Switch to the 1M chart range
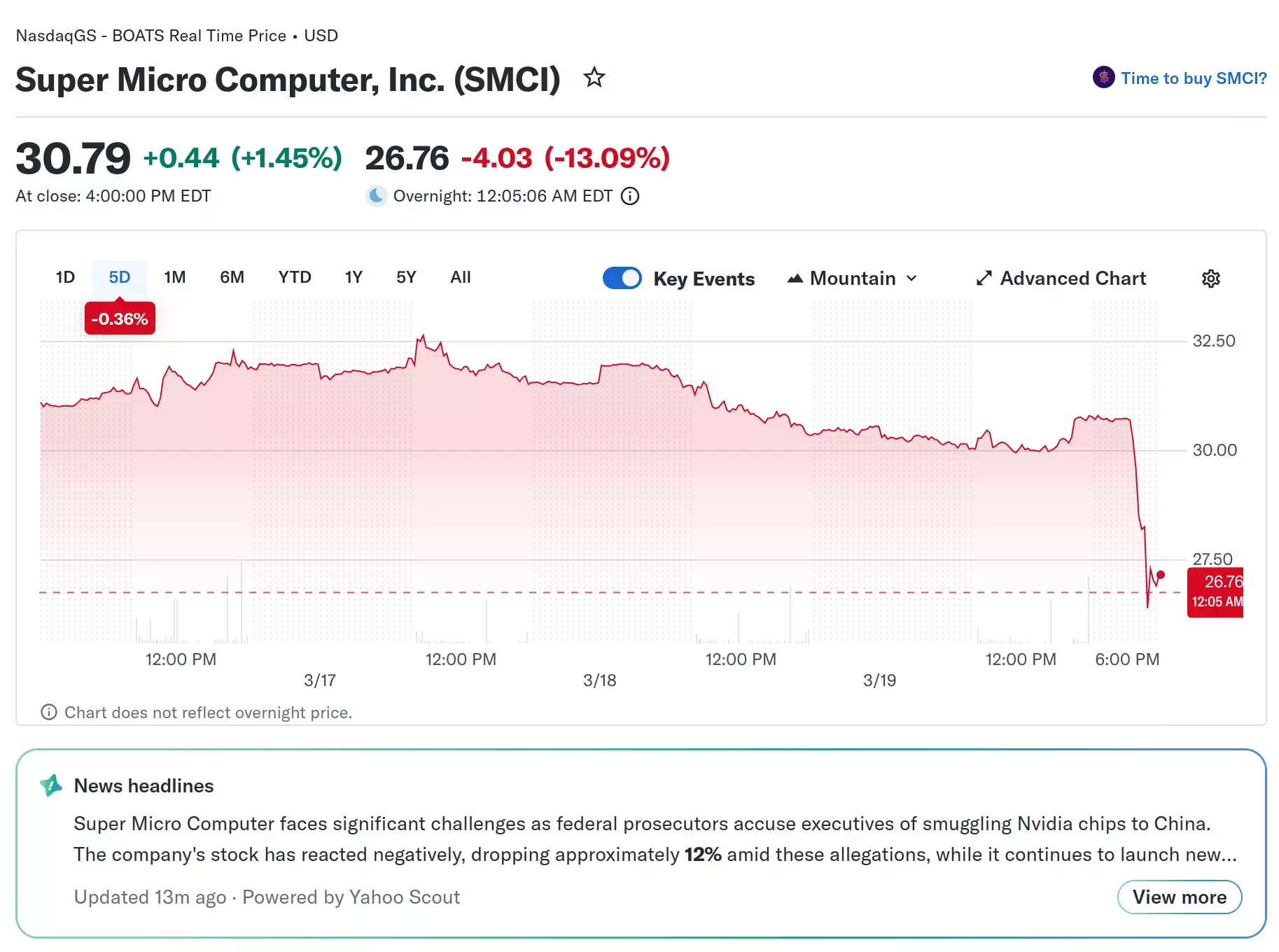 click(x=174, y=277)
